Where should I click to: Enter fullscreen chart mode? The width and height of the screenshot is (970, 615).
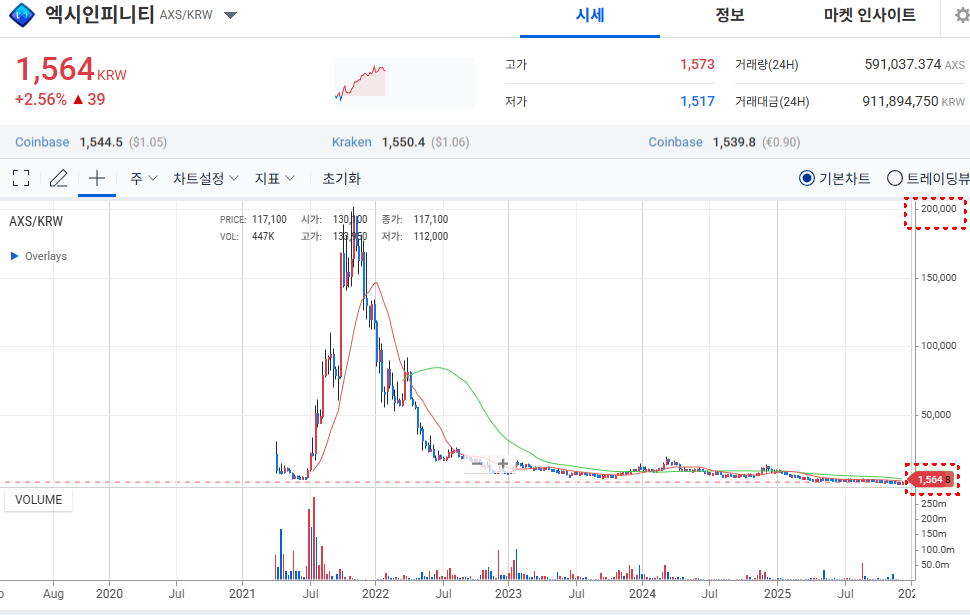pos(20,179)
